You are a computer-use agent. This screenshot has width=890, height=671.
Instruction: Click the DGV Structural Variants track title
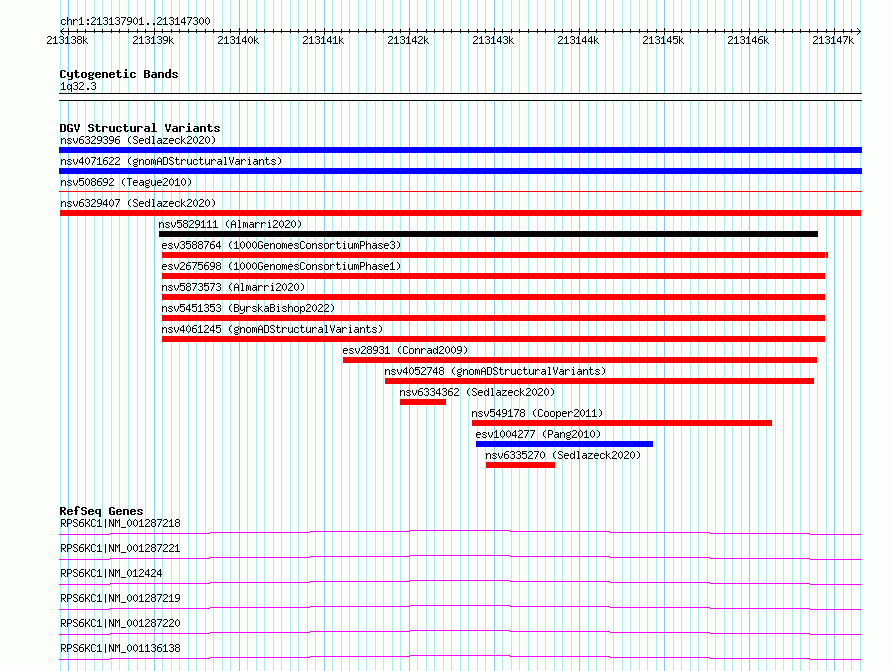click(x=140, y=128)
